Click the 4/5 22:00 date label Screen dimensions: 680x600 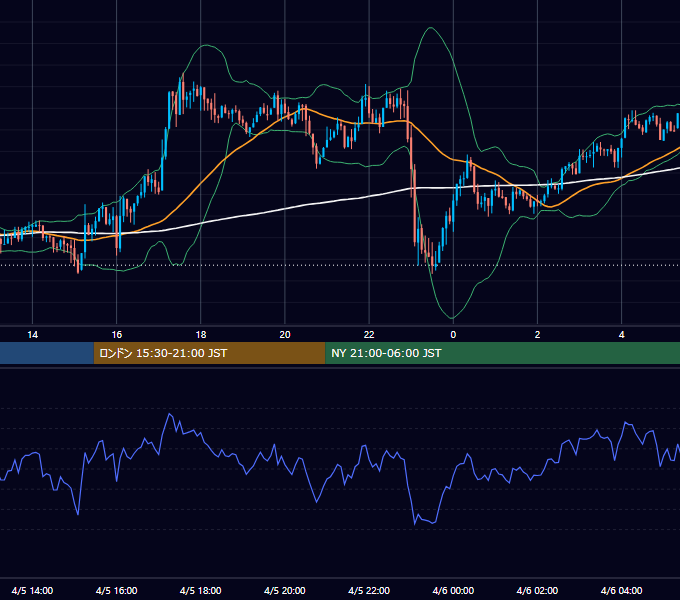tap(369, 590)
